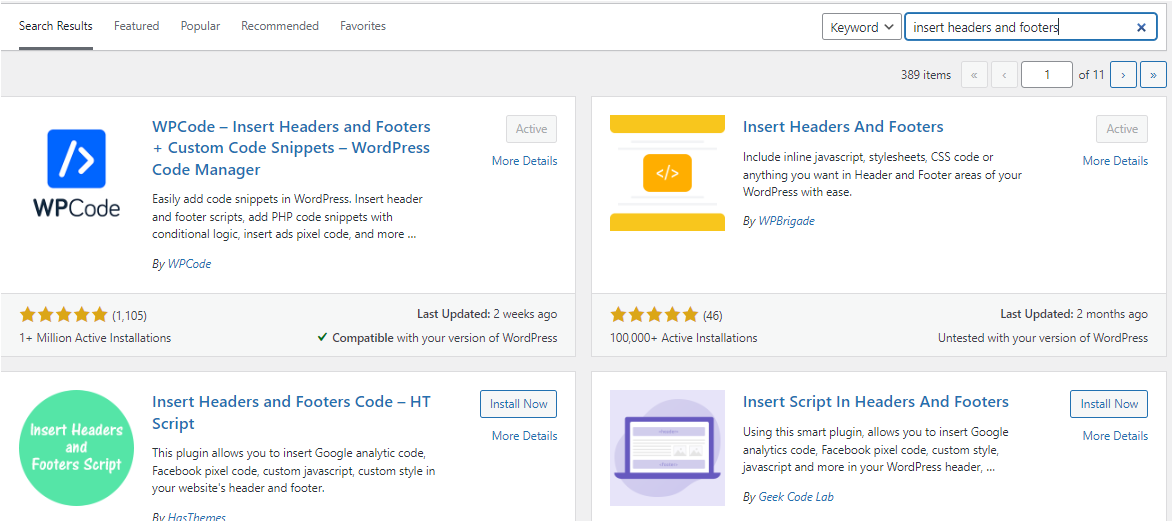The image size is (1173, 522).
Task: View More Details for WPCode plugin
Action: point(524,161)
